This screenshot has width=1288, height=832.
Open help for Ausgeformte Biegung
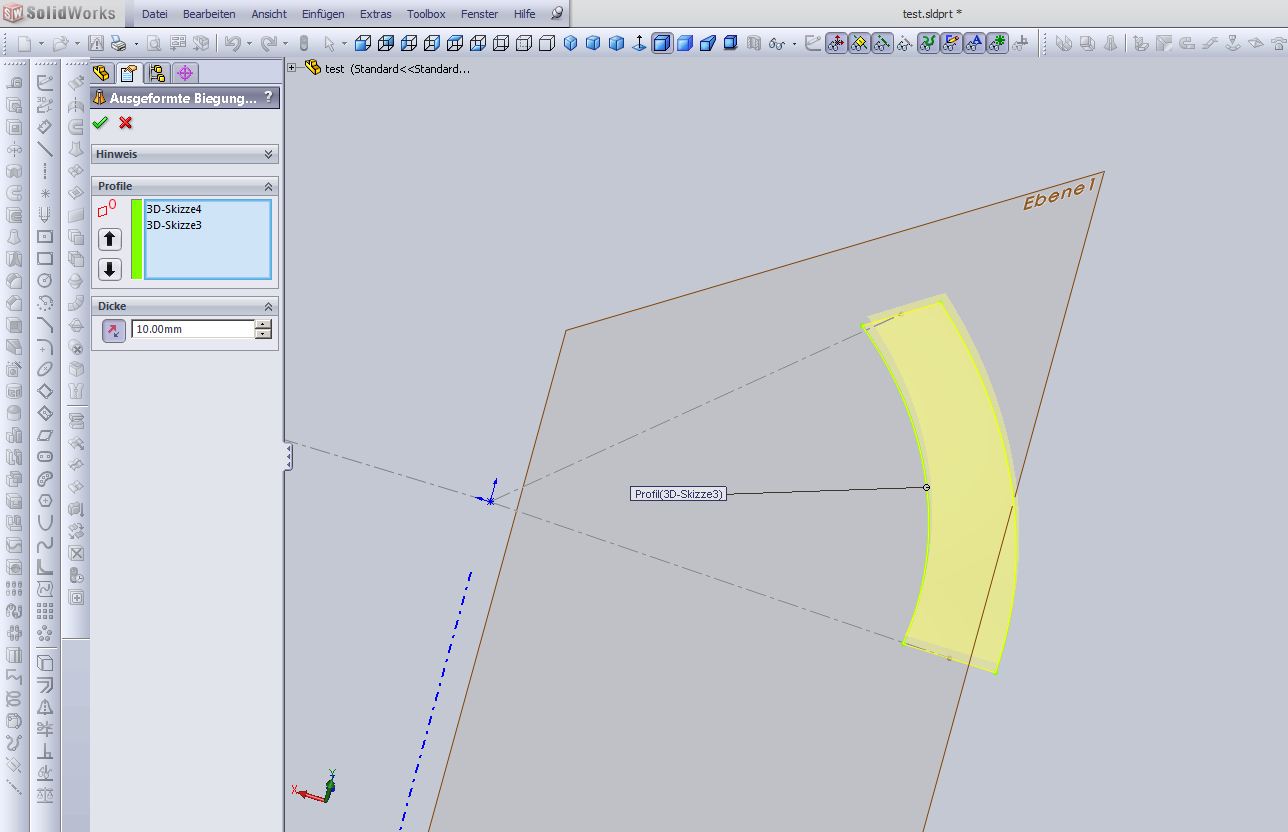pyautogui.click(x=268, y=98)
